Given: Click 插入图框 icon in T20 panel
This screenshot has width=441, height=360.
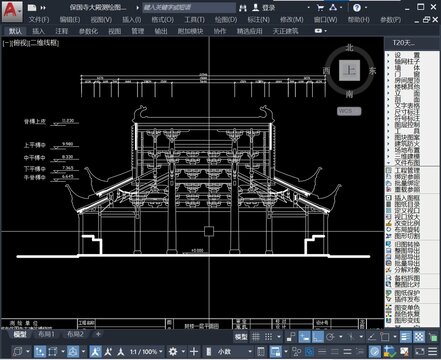Looking at the screenshot, I should [389, 198].
